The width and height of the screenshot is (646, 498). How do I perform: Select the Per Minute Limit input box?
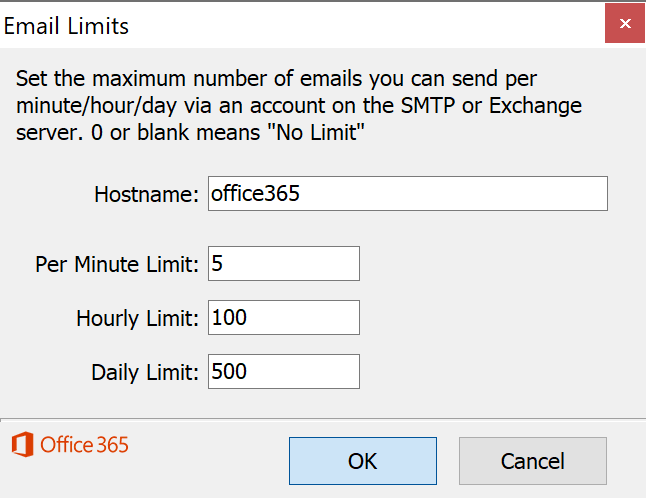pos(284,264)
